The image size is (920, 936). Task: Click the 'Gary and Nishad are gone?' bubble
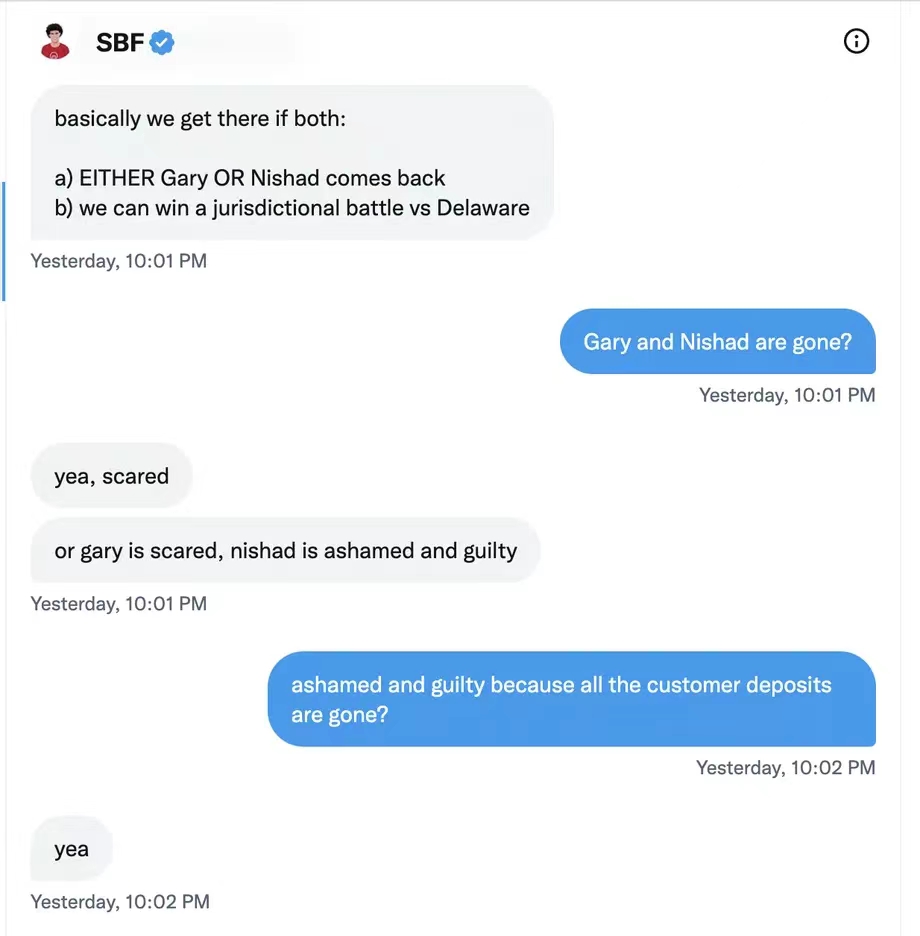(718, 341)
